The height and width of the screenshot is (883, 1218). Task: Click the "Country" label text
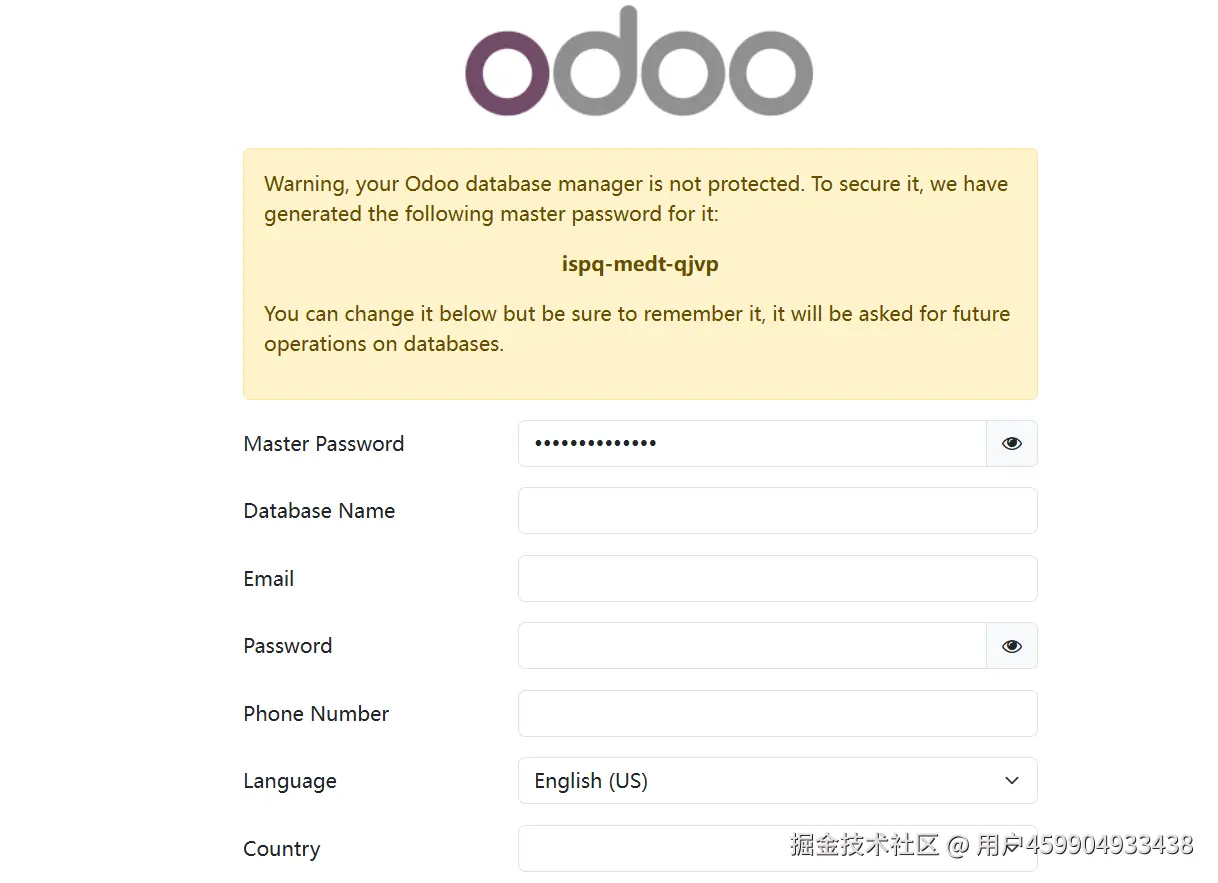click(x=282, y=849)
